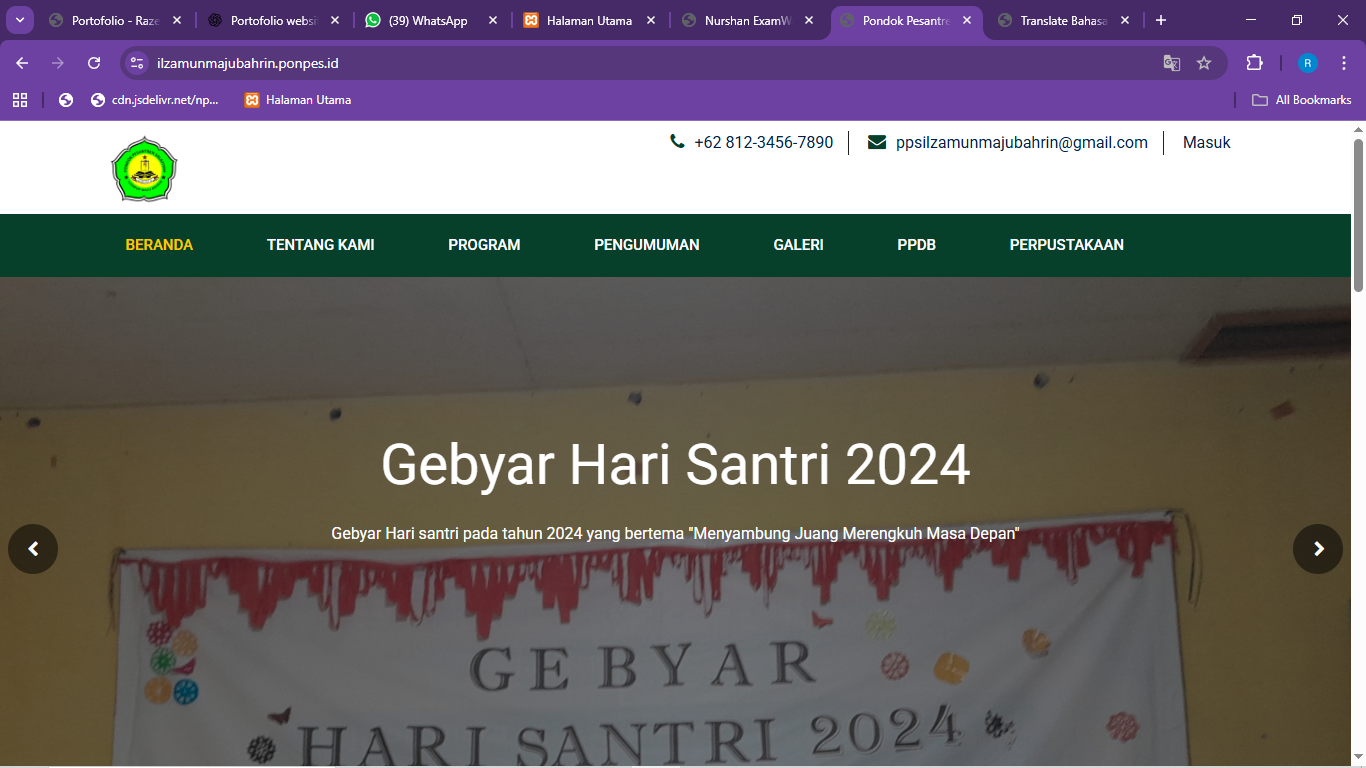Viewport: 1366px width, 768px height.
Task: Advance the carousel with the right arrow
Action: [1317, 548]
